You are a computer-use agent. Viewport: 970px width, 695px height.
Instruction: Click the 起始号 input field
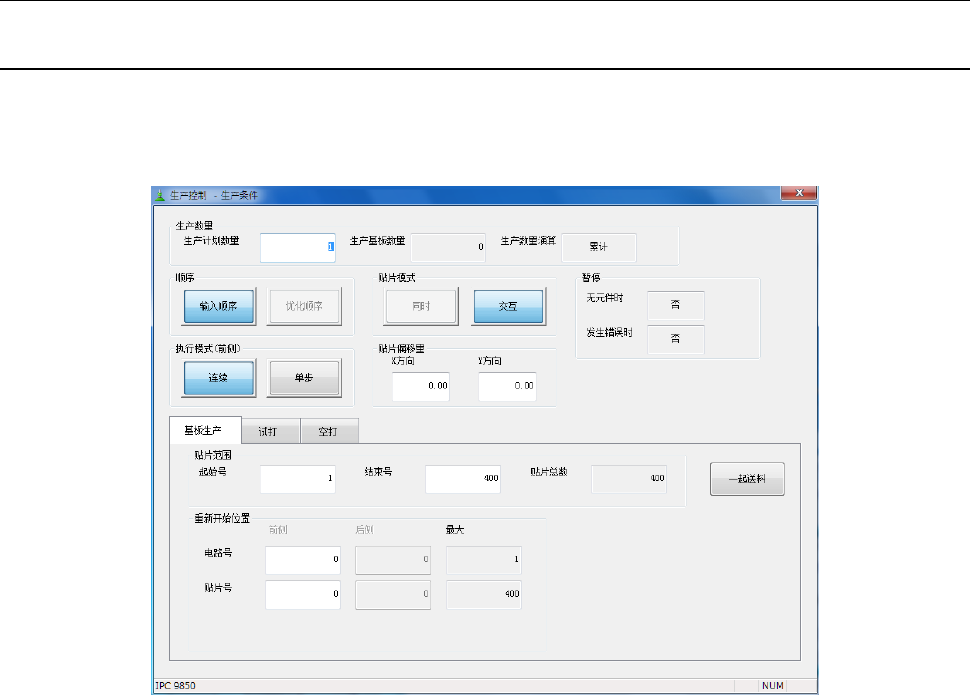pyautogui.click(x=298, y=479)
